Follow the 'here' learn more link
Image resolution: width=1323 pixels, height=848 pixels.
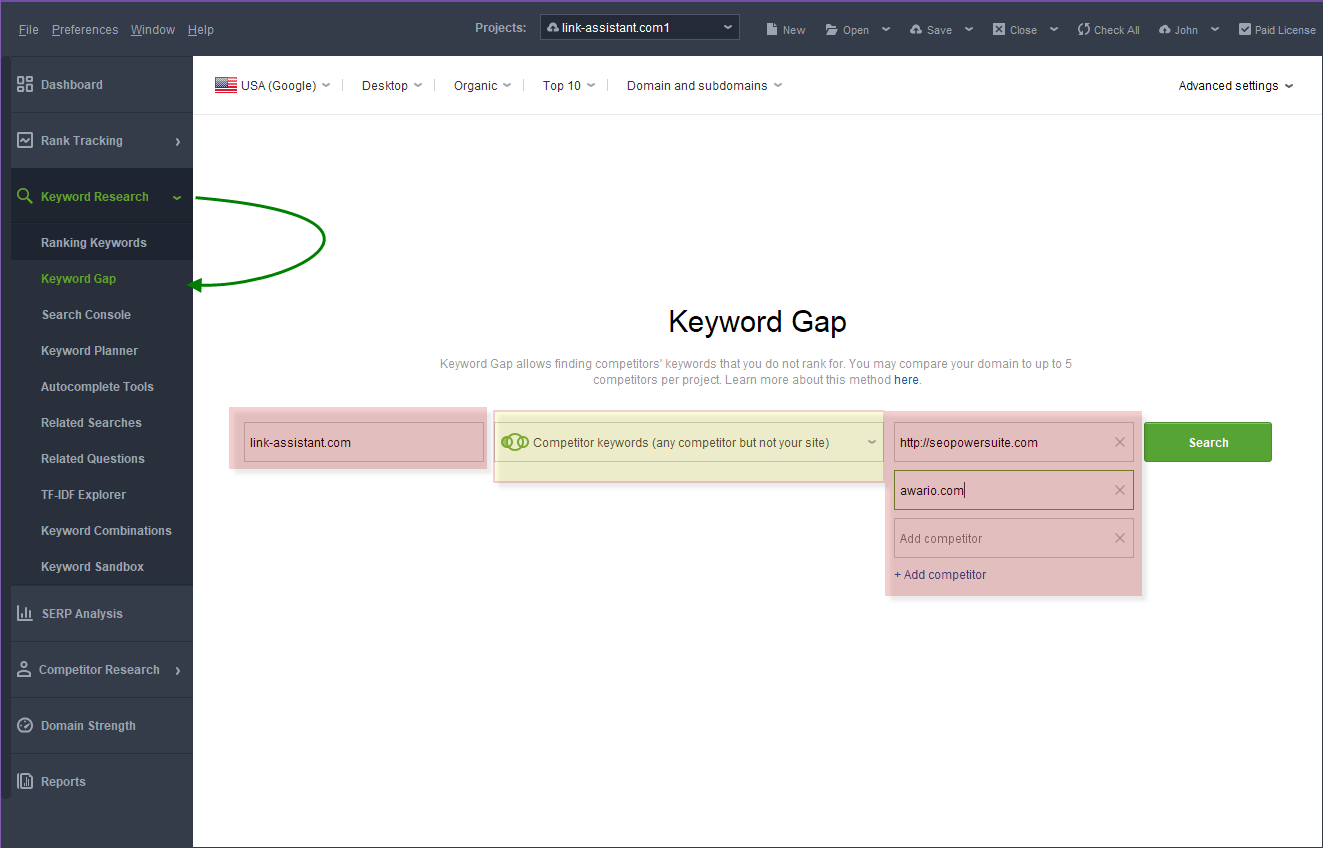tap(906, 379)
